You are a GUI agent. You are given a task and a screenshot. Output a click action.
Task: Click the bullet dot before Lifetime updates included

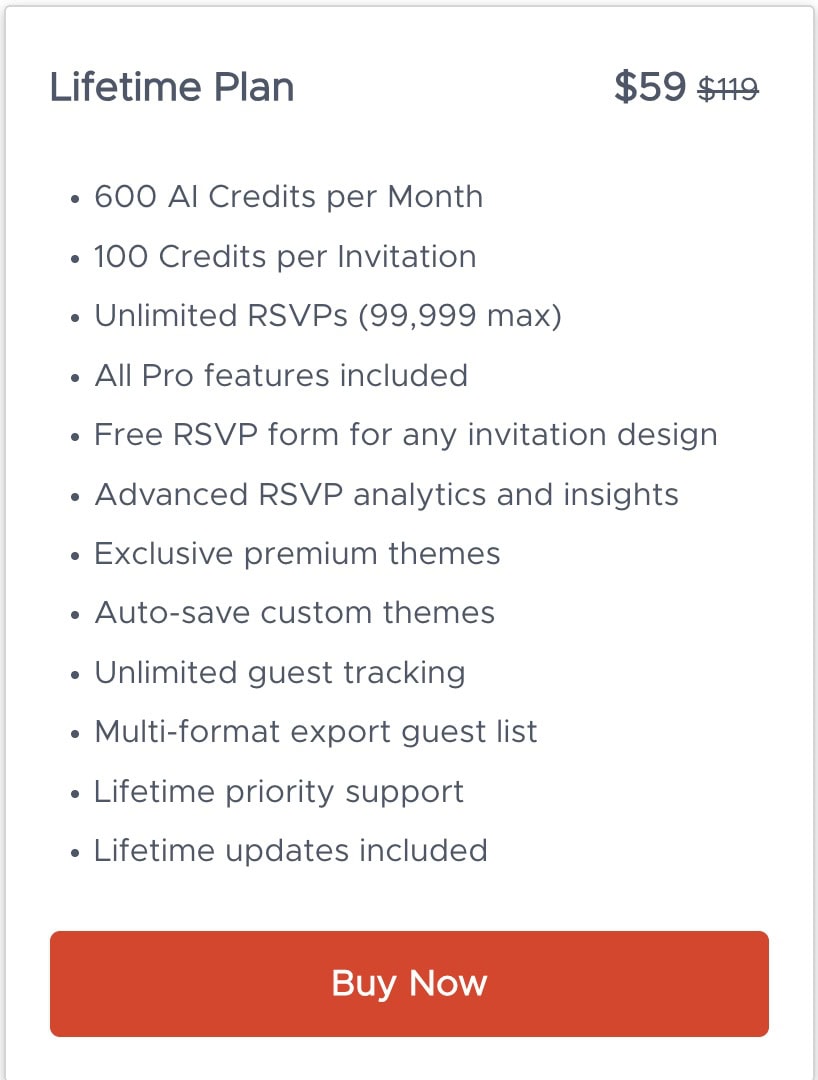75,854
